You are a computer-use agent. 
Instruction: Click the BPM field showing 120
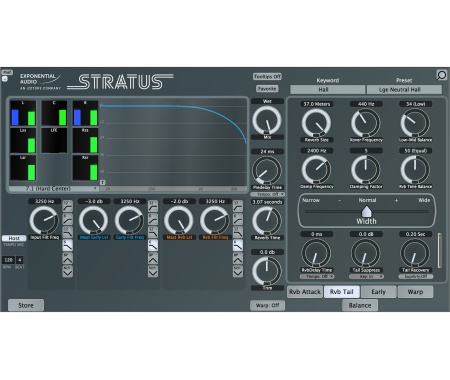[9, 260]
